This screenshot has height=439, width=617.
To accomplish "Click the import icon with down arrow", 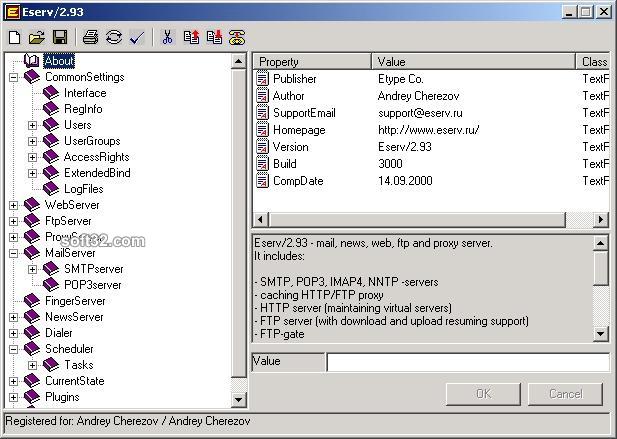I will point(214,37).
